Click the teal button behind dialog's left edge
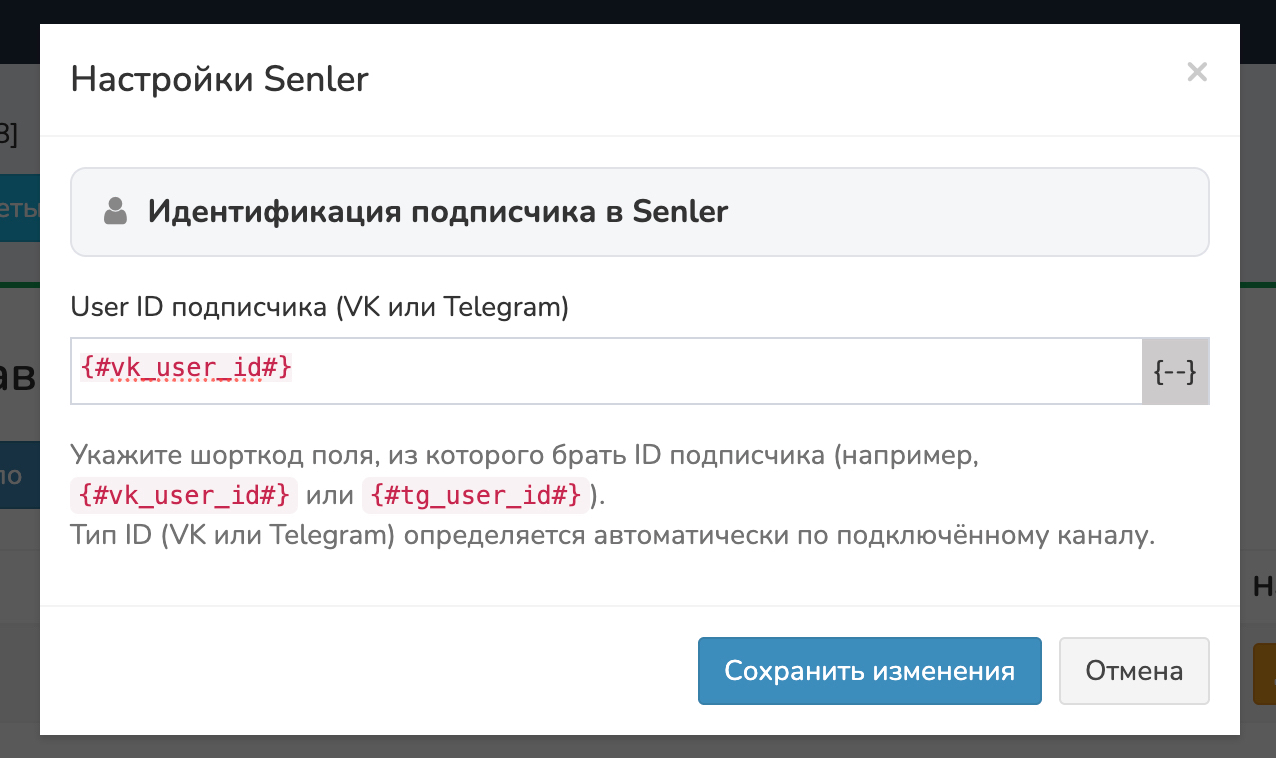1276x758 pixels. click(x=19, y=208)
